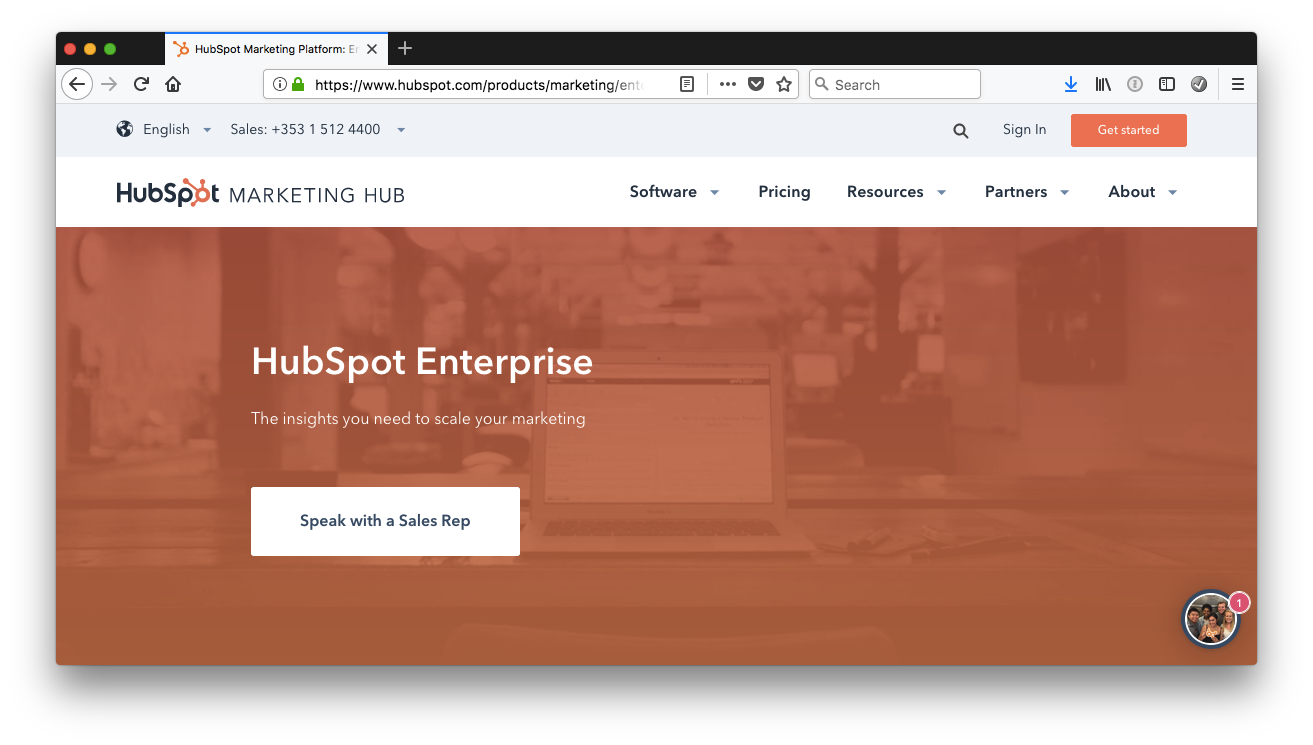The width and height of the screenshot is (1313, 745).
Task: Open page actions three-dot menu
Action: 728,84
